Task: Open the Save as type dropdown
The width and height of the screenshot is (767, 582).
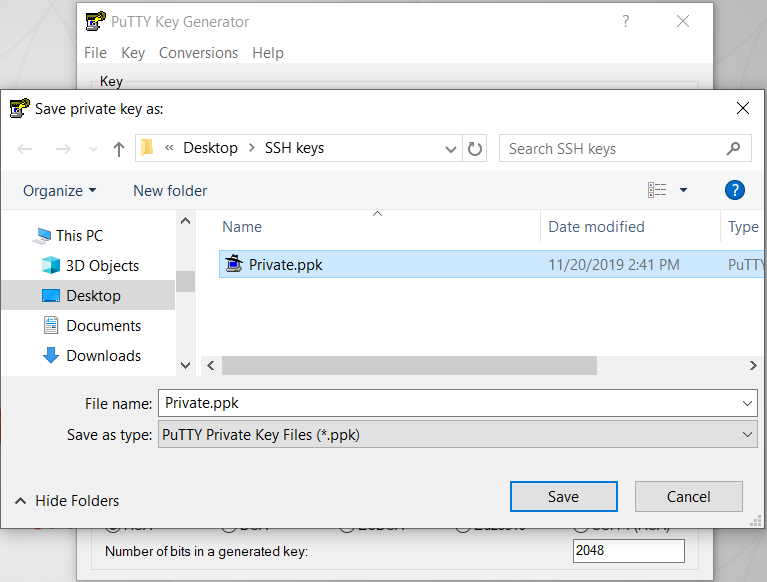Action: [x=749, y=435]
